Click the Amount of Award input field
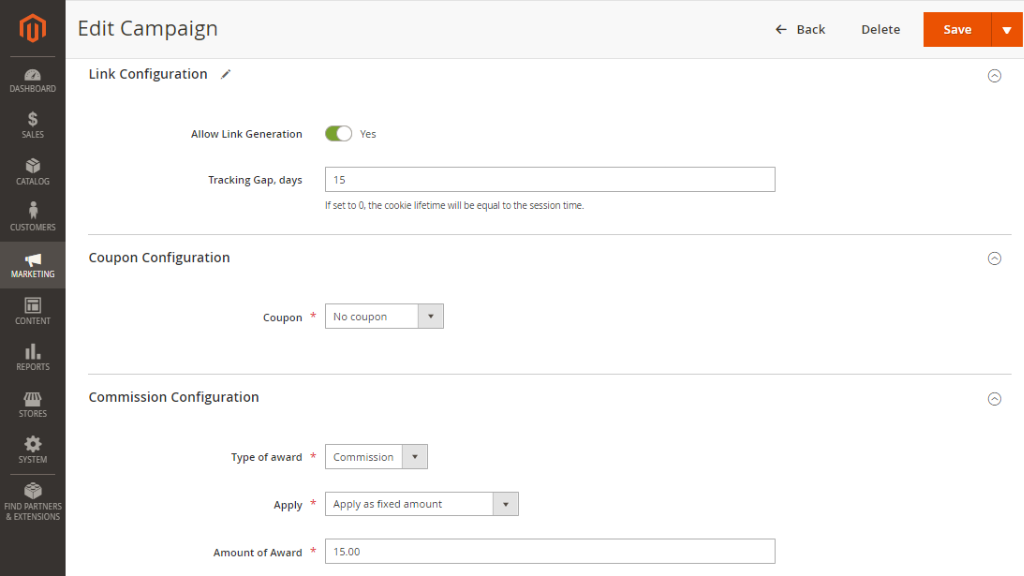This screenshot has width=1024, height=576. pos(550,551)
